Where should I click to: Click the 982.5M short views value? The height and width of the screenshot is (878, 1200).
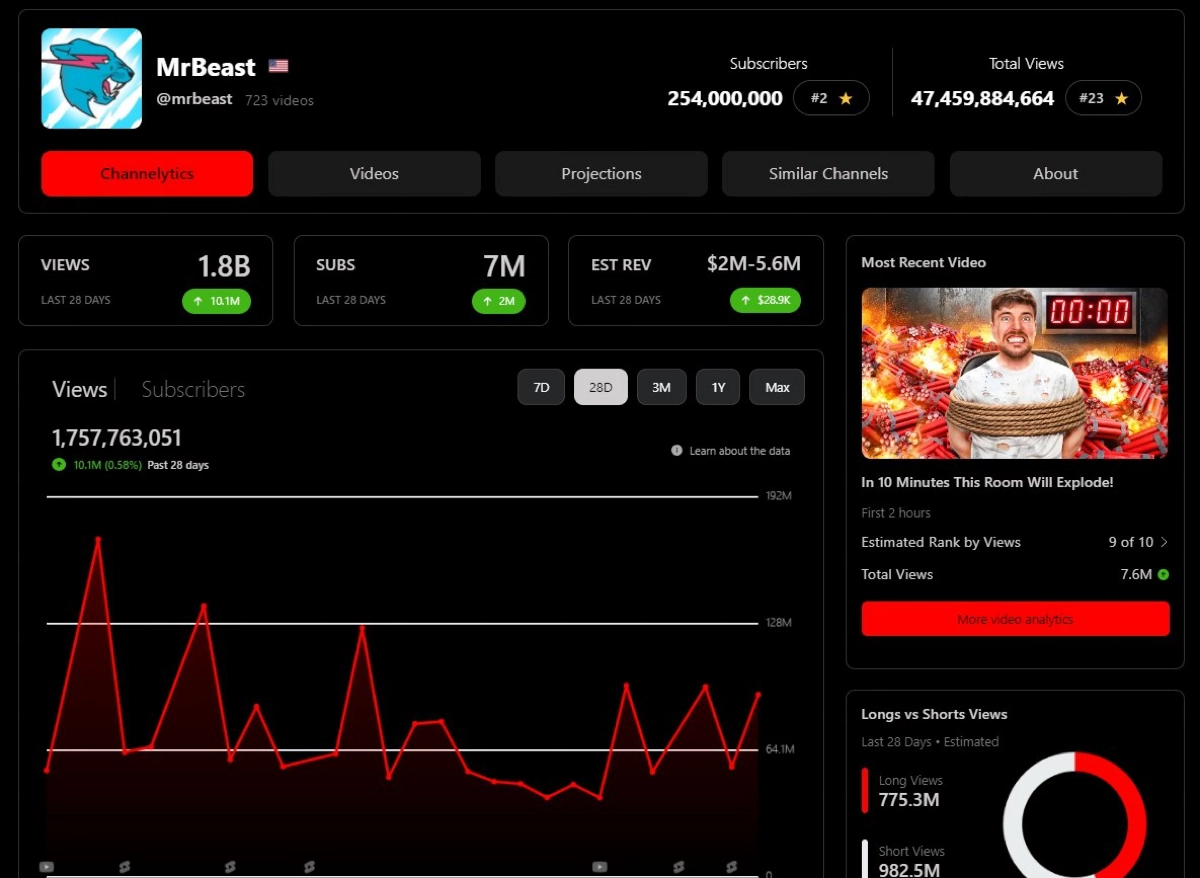point(911,870)
